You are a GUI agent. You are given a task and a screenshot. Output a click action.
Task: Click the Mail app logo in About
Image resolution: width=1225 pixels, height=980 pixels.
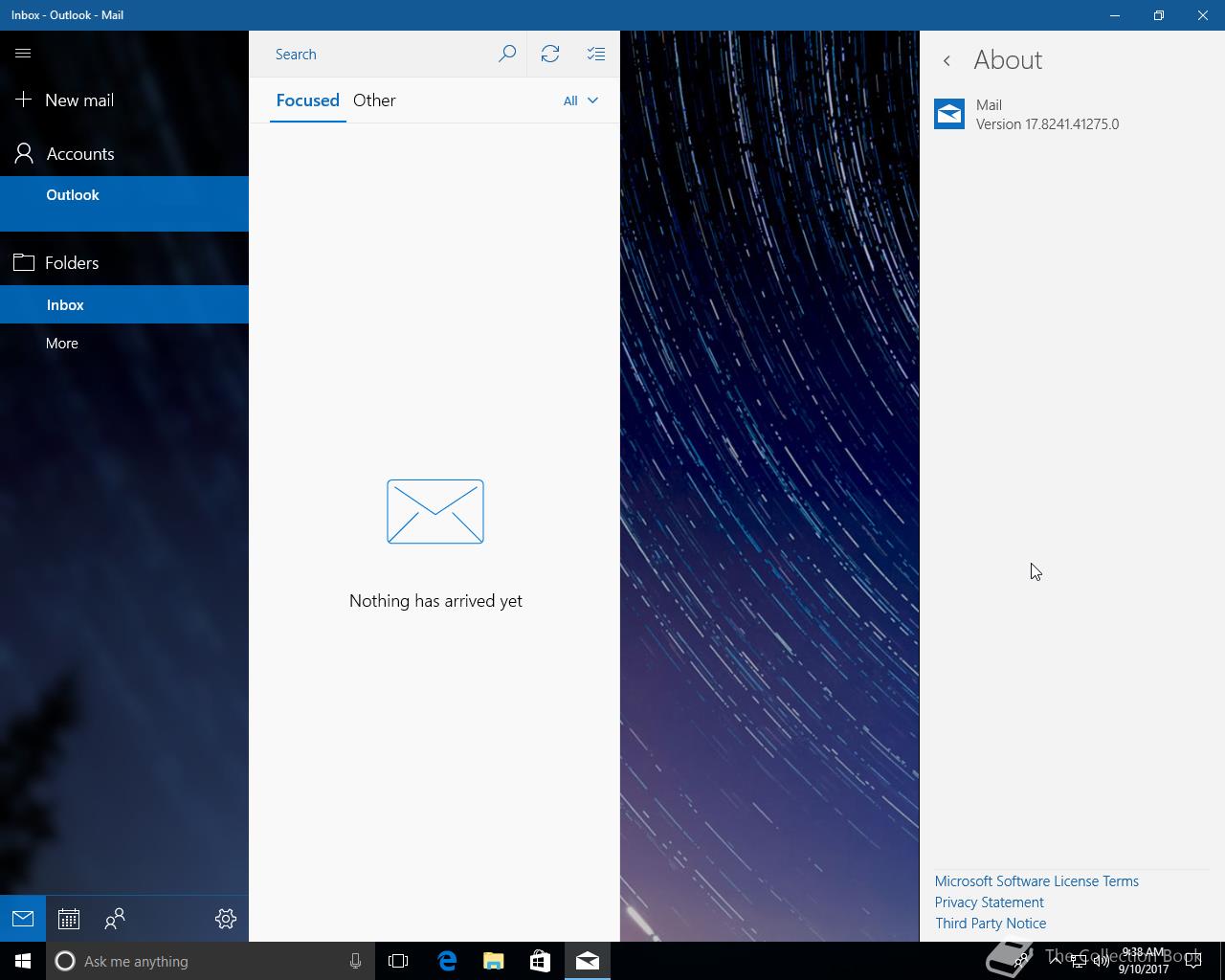pyautogui.click(x=949, y=114)
